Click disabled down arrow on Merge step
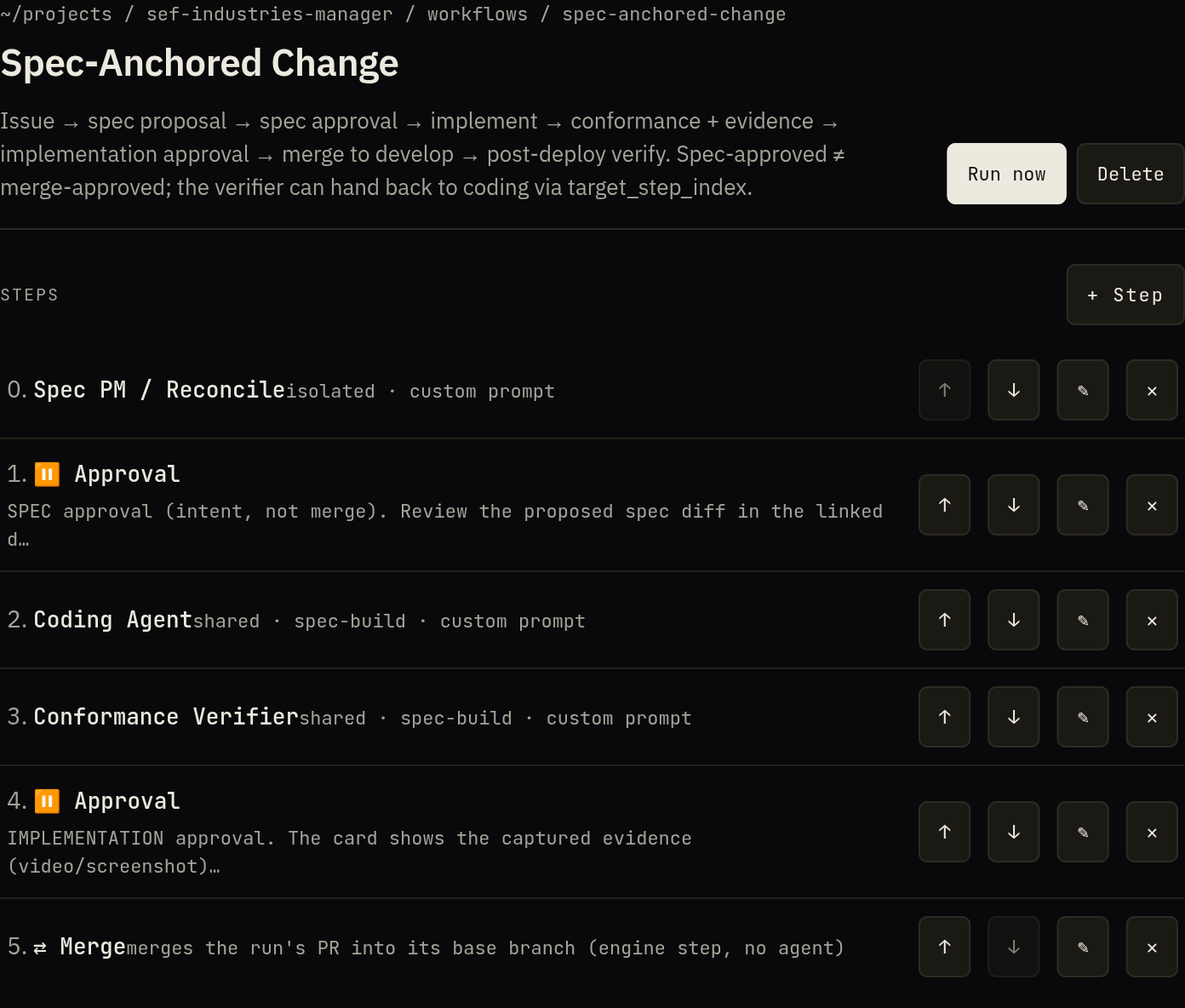 point(1013,947)
